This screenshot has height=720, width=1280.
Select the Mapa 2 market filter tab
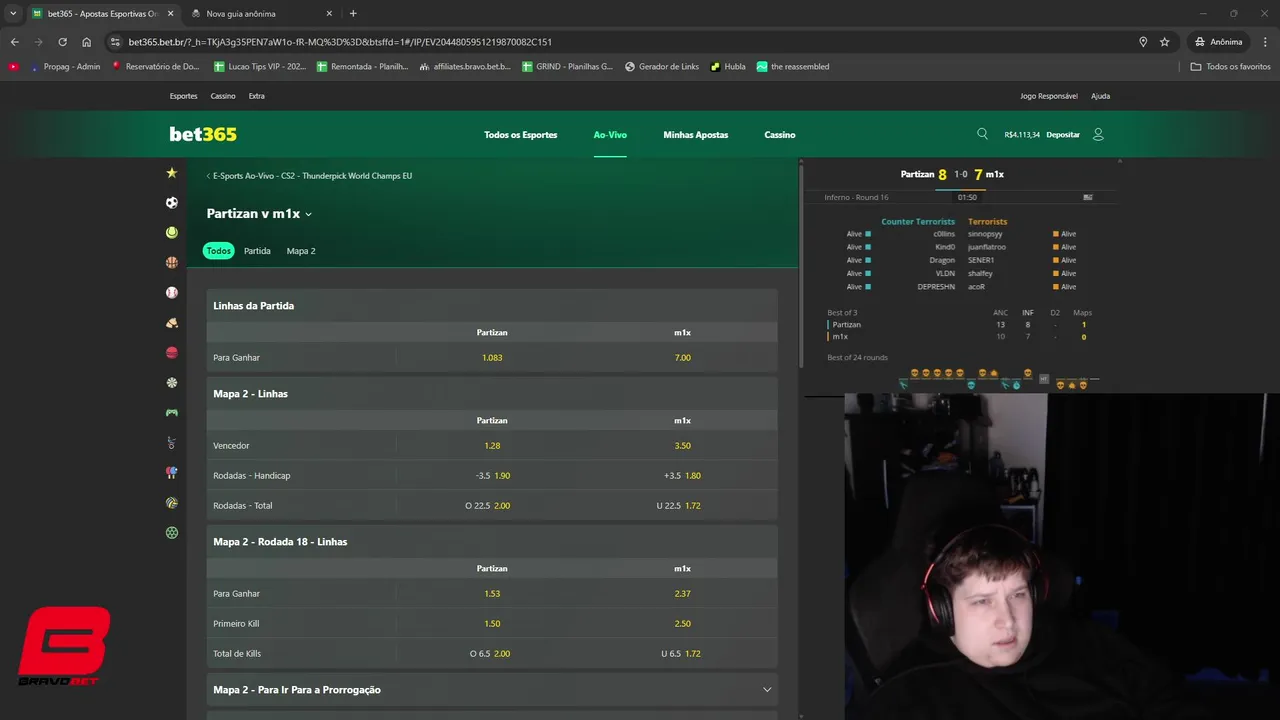click(301, 251)
